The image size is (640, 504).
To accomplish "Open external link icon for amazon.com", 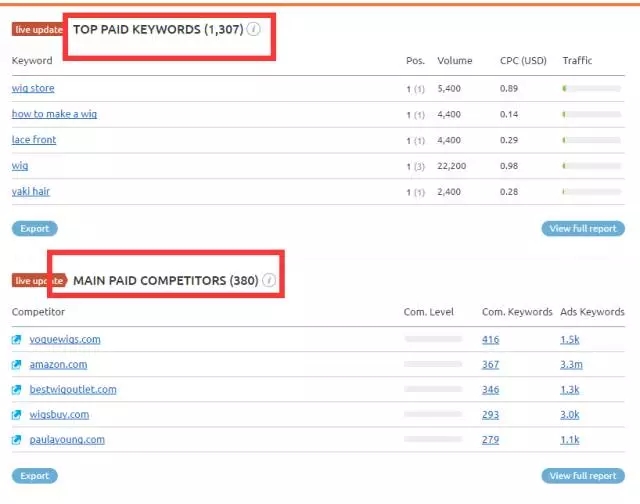I will coord(16,365).
